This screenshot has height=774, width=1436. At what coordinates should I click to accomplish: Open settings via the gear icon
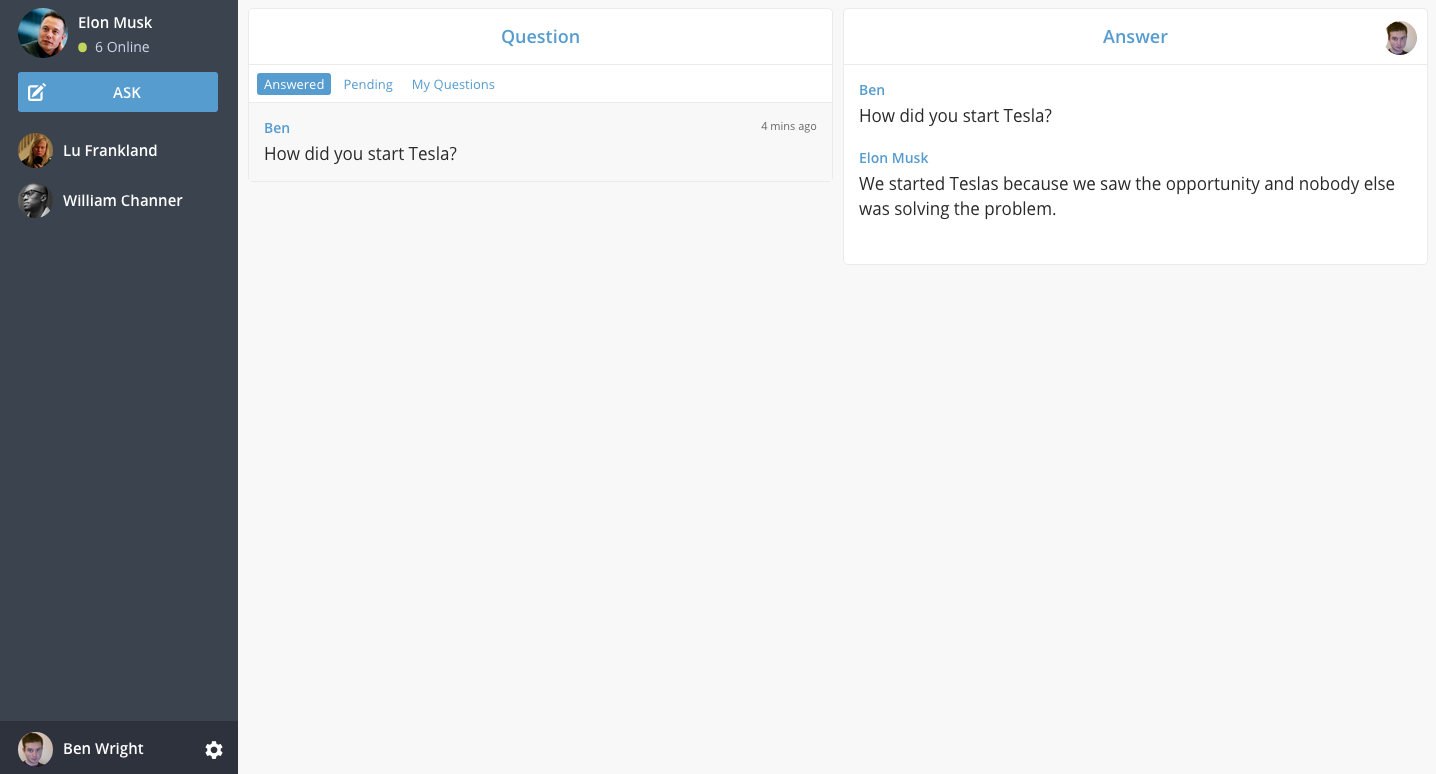pos(214,749)
